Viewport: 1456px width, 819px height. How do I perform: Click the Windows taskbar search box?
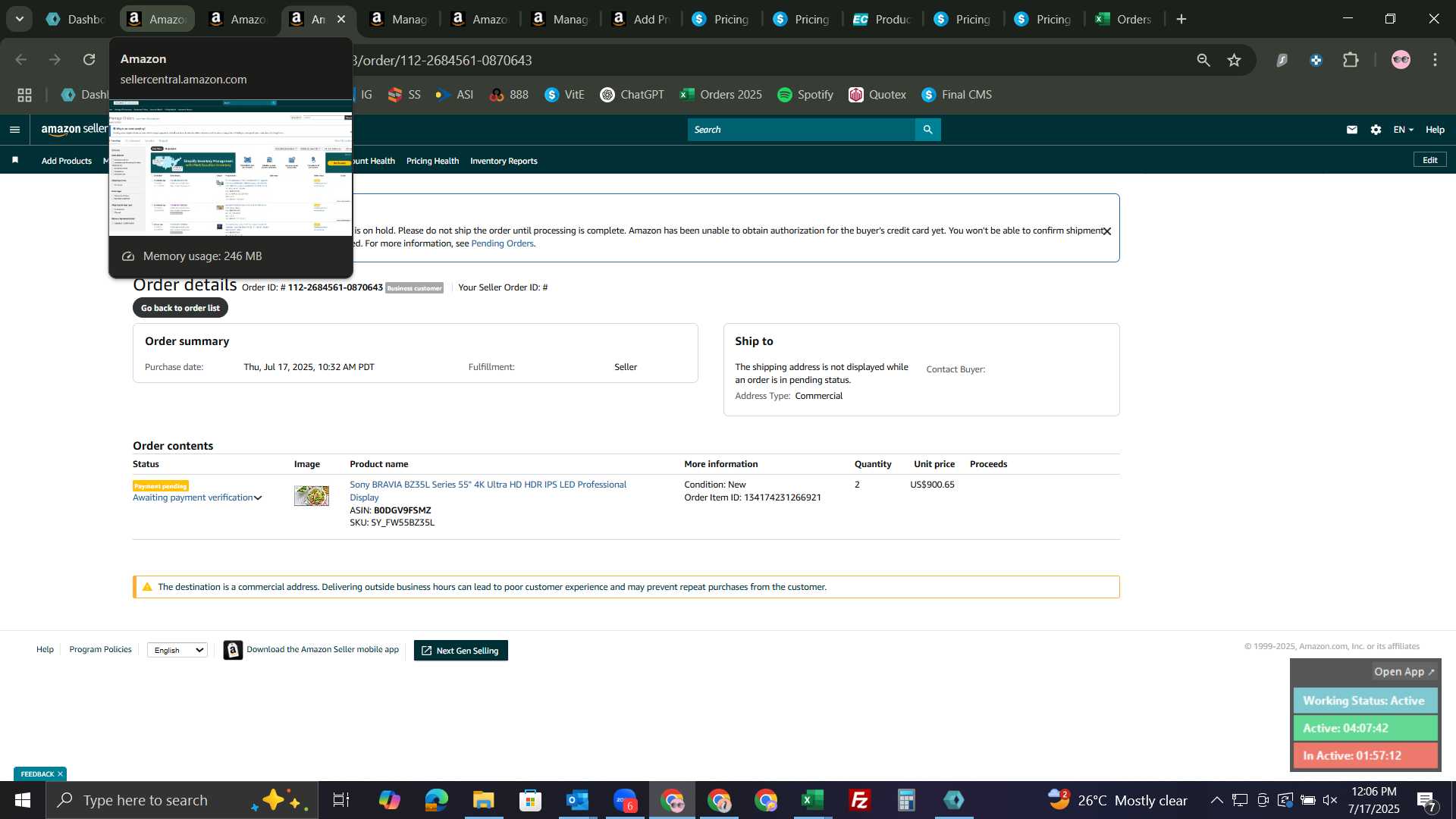coord(182,800)
